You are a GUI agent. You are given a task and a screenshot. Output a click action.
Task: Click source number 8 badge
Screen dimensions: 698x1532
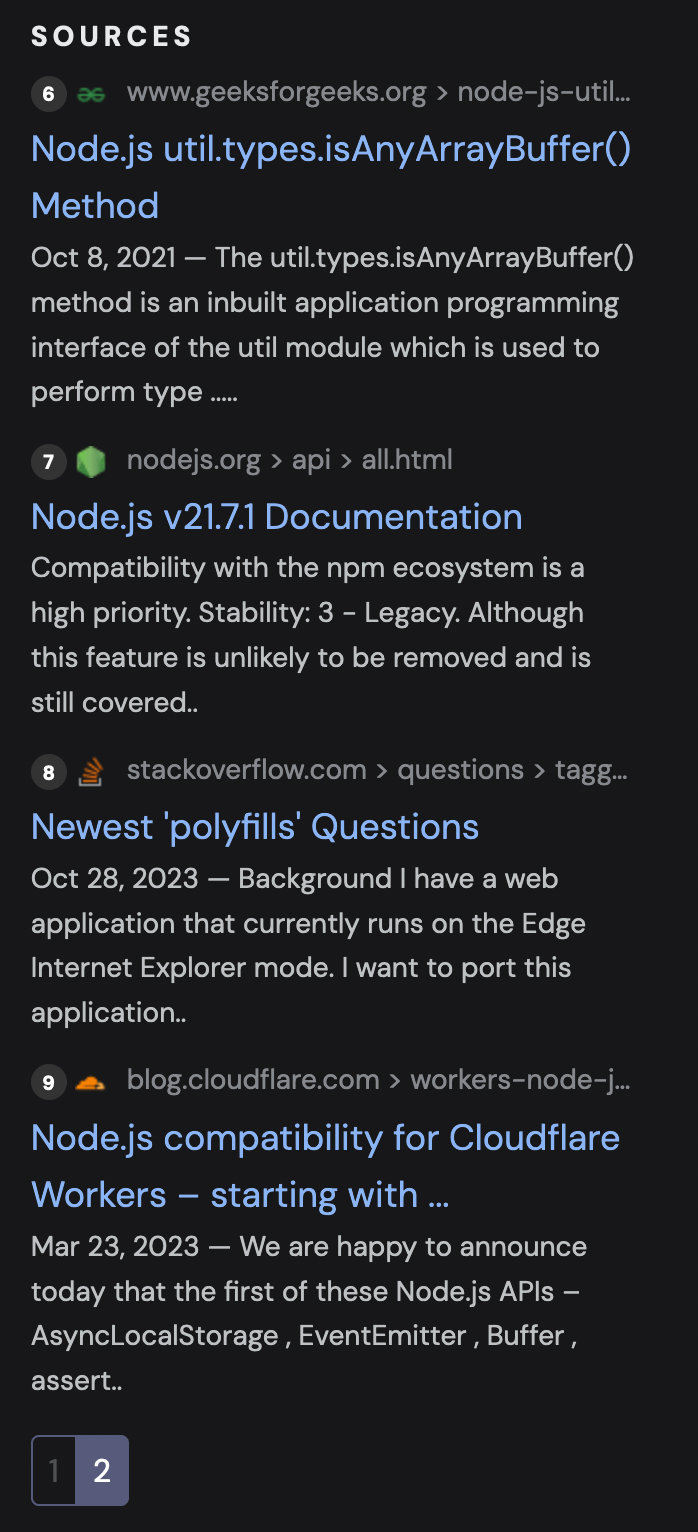coord(48,771)
